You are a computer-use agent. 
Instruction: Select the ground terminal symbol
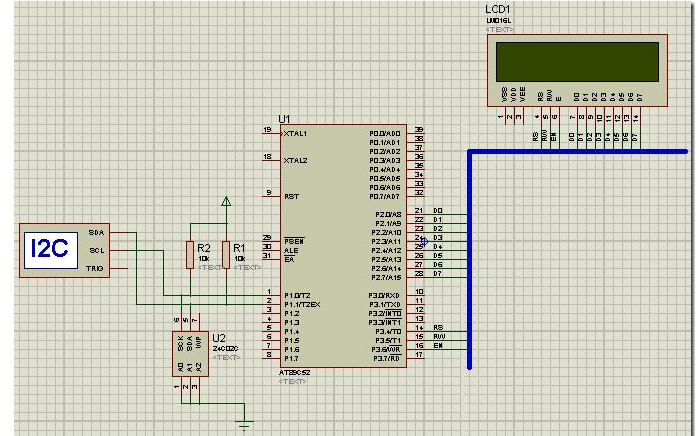coord(244,425)
